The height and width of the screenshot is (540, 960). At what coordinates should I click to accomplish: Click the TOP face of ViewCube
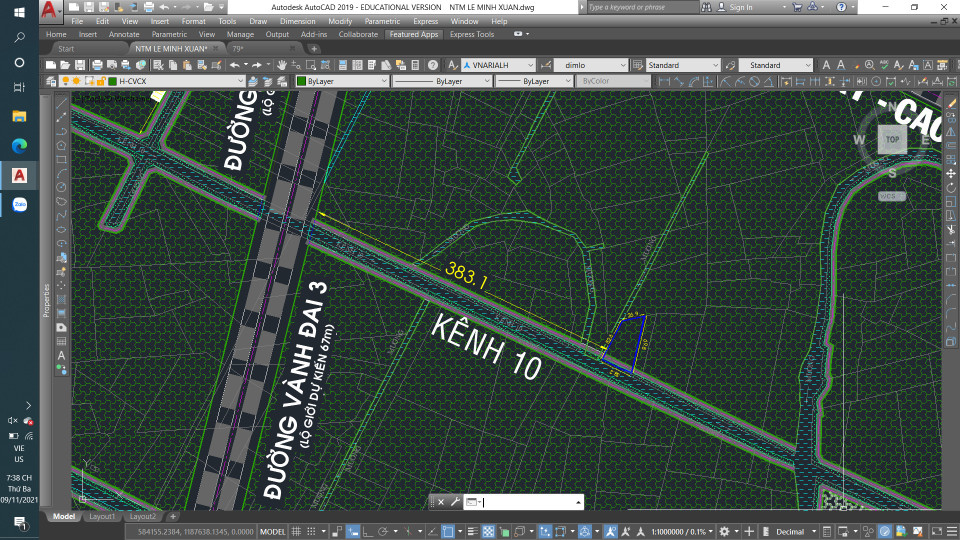[x=891, y=140]
